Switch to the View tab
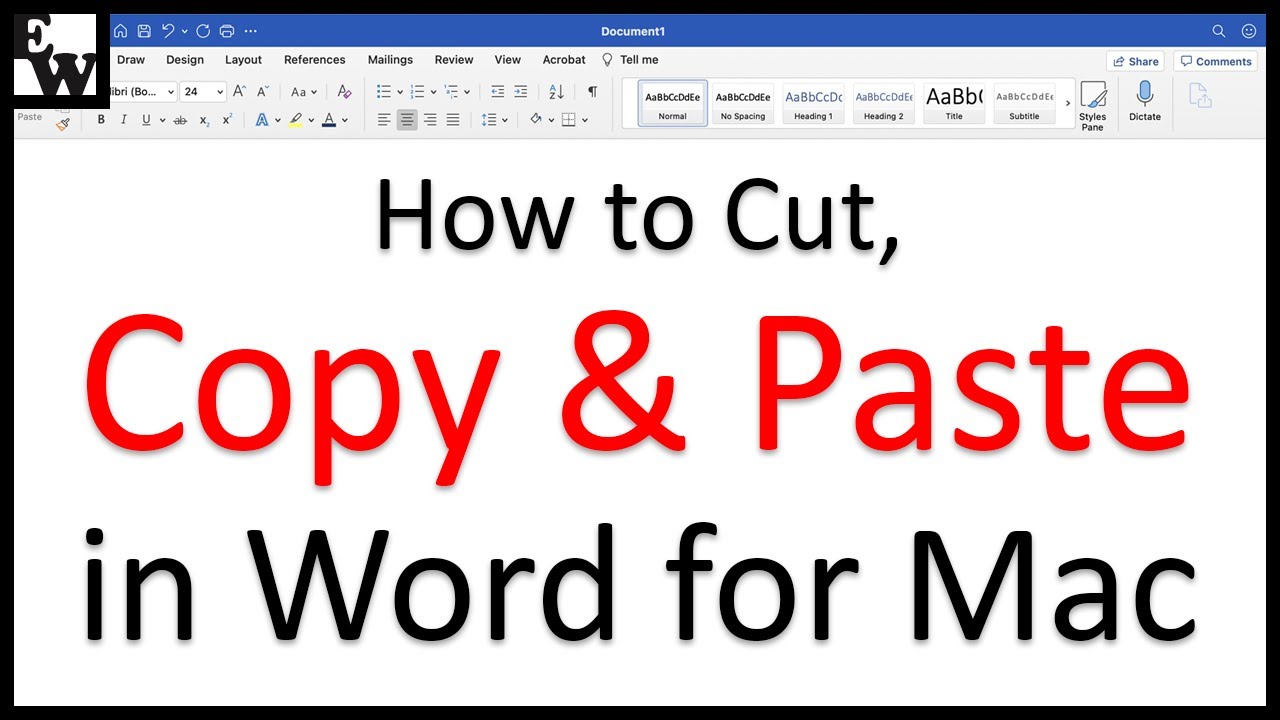Viewport: 1280px width, 720px height. 508,60
